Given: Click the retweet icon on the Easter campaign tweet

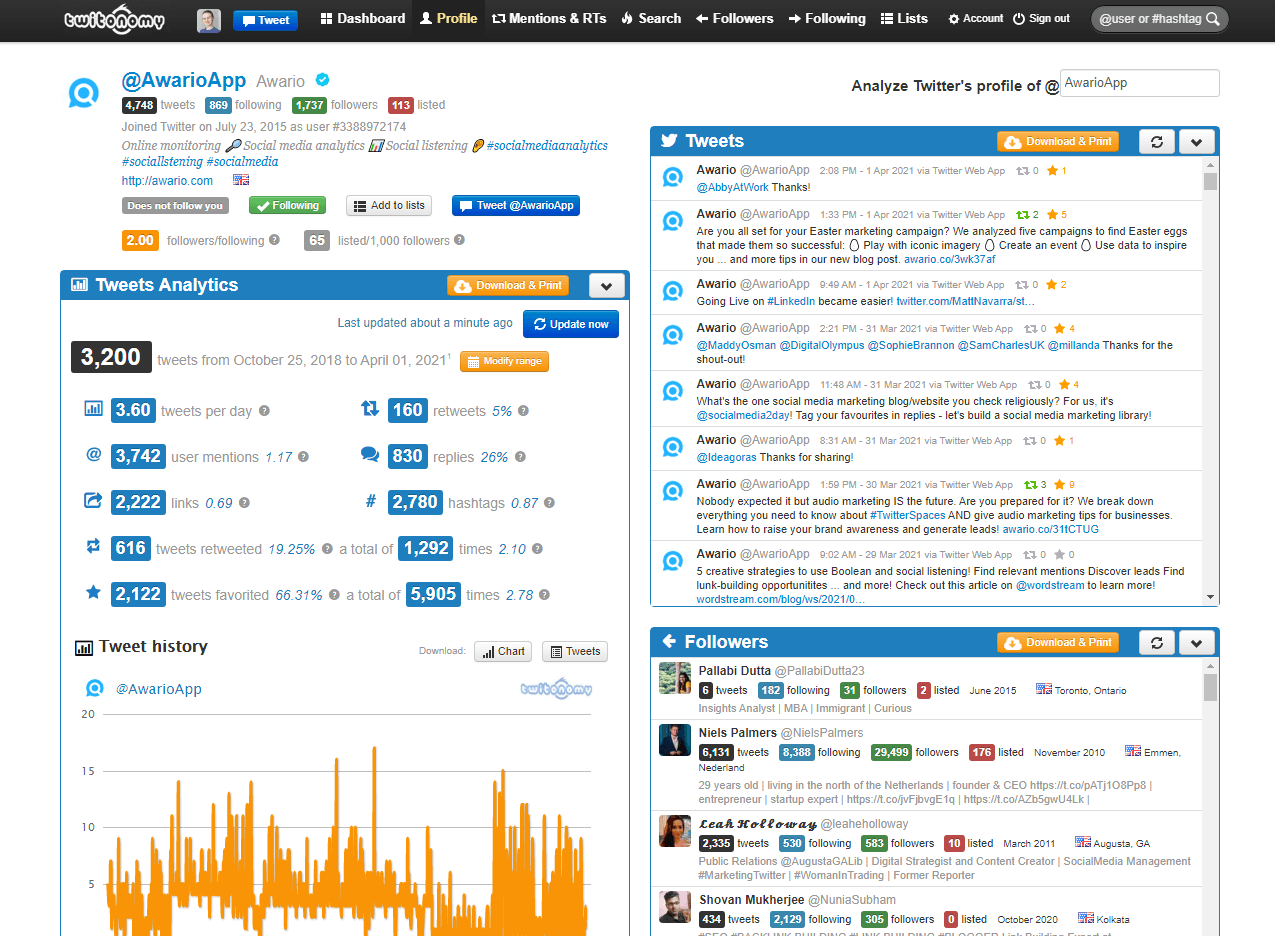Looking at the screenshot, I should point(1024,214).
